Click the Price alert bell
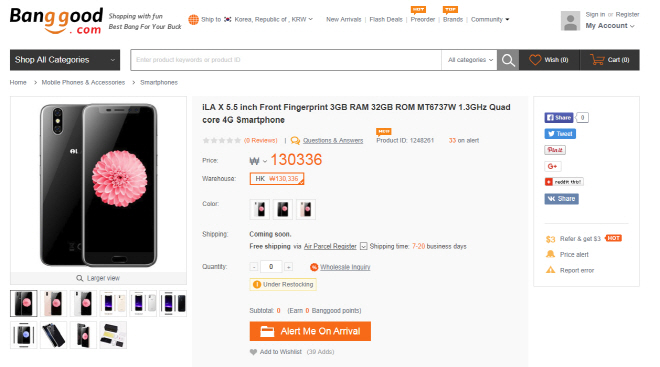 550,254
